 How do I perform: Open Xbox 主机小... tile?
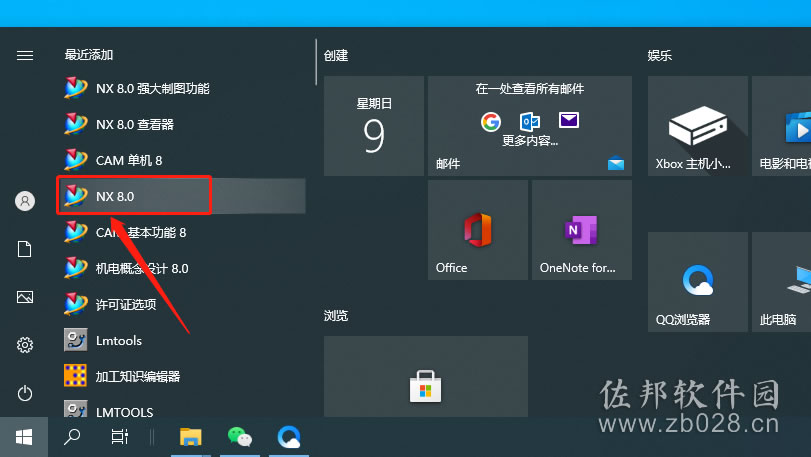[x=698, y=126]
